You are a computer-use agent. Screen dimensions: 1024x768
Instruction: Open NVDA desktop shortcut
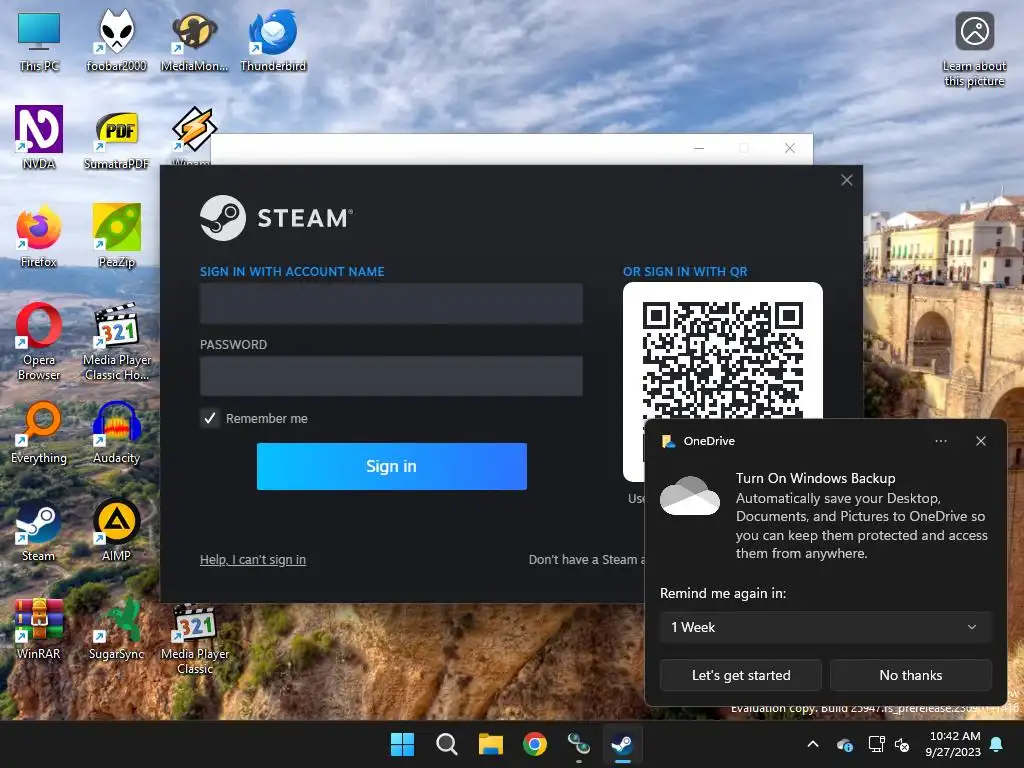click(x=39, y=138)
